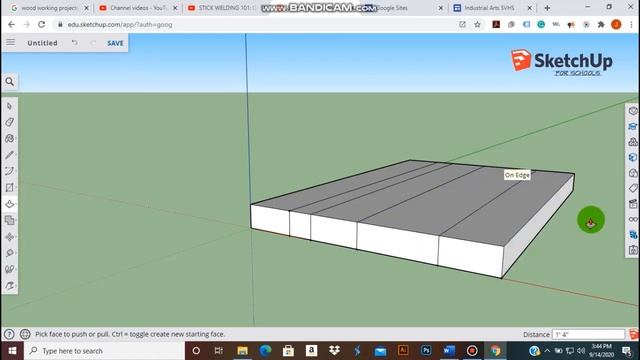Click the undo arrow in the header
This screenshot has width=640, height=360.
tap(74, 42)
